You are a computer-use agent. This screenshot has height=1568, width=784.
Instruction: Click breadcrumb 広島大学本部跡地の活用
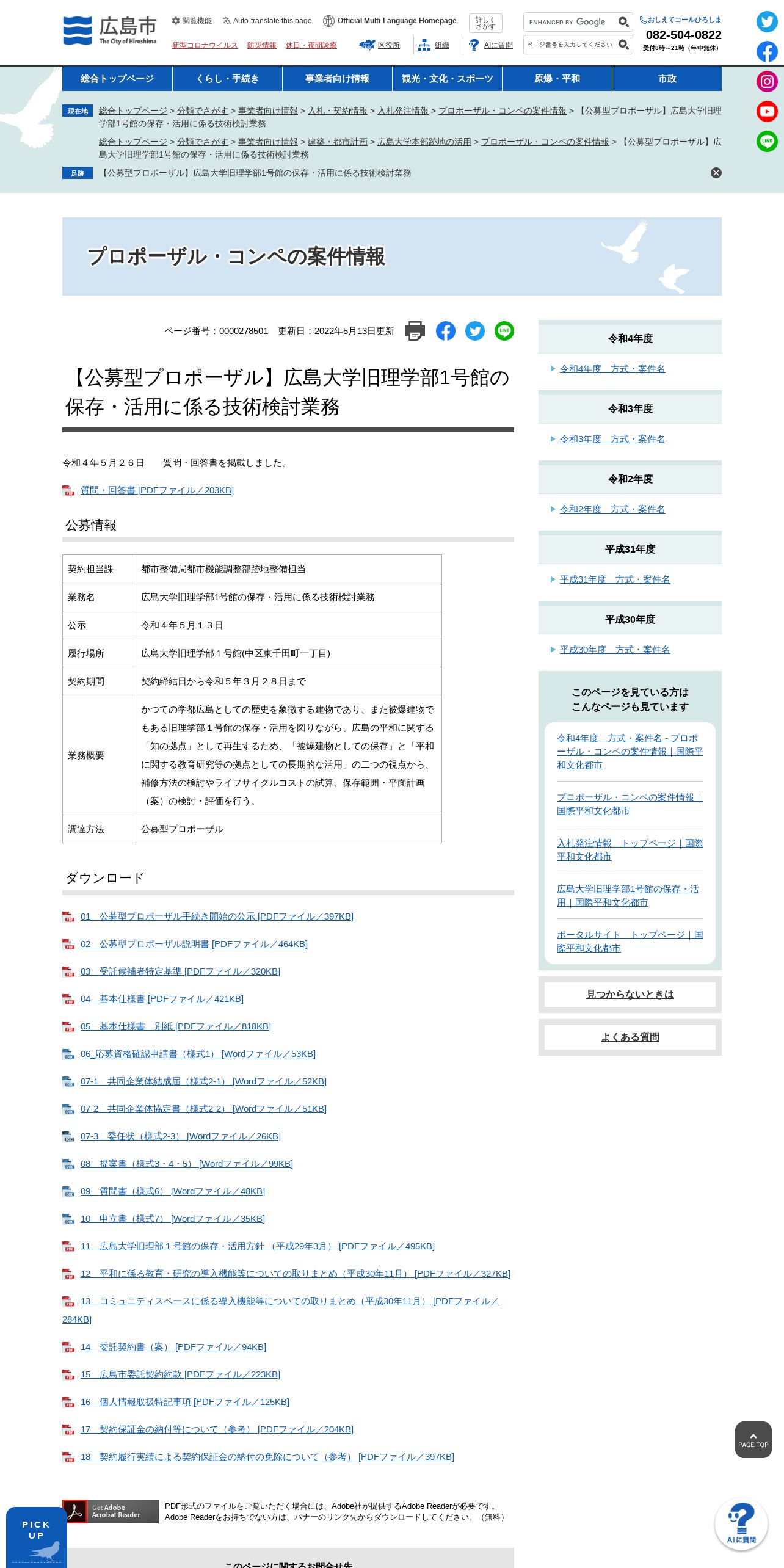point(424,142)
